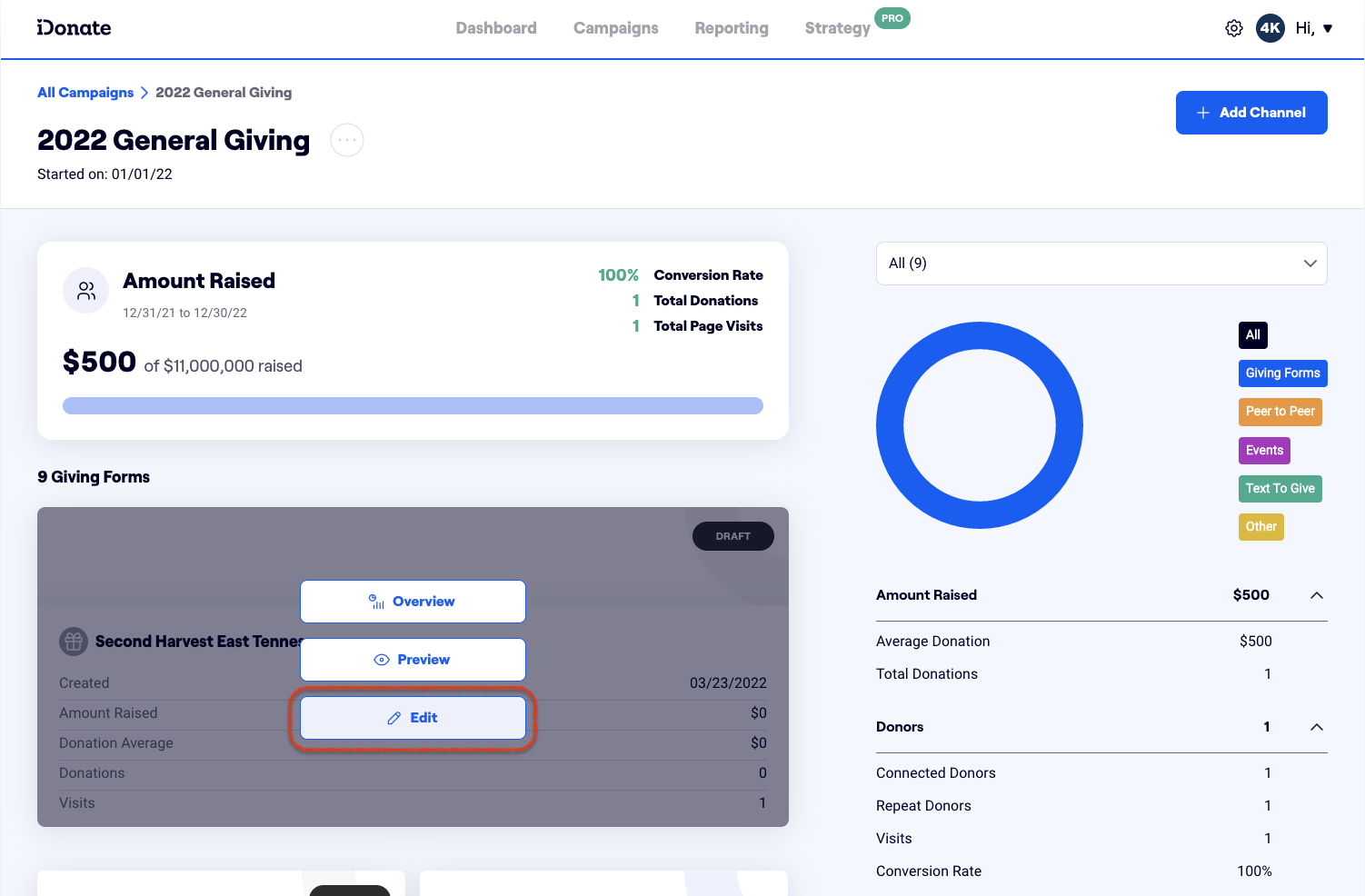1365x896 pixels.
Task: Select the All chart filter tag
Action: (x=1252, y=335)
